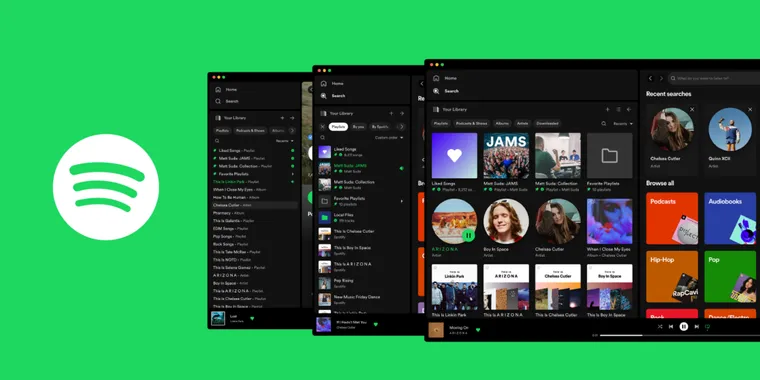
Task: Clear the Playlists filter in middle window
Action: point(322,127)
